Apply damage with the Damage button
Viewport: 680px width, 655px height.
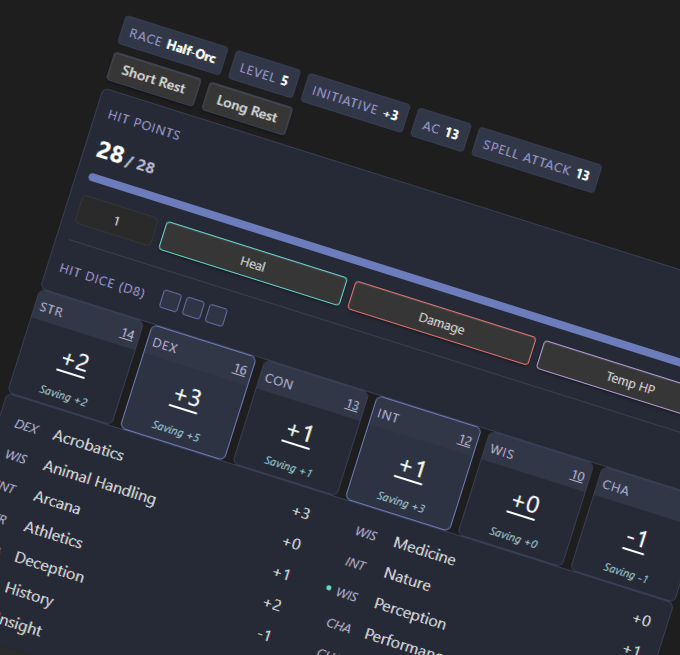(x=441, y=323)
